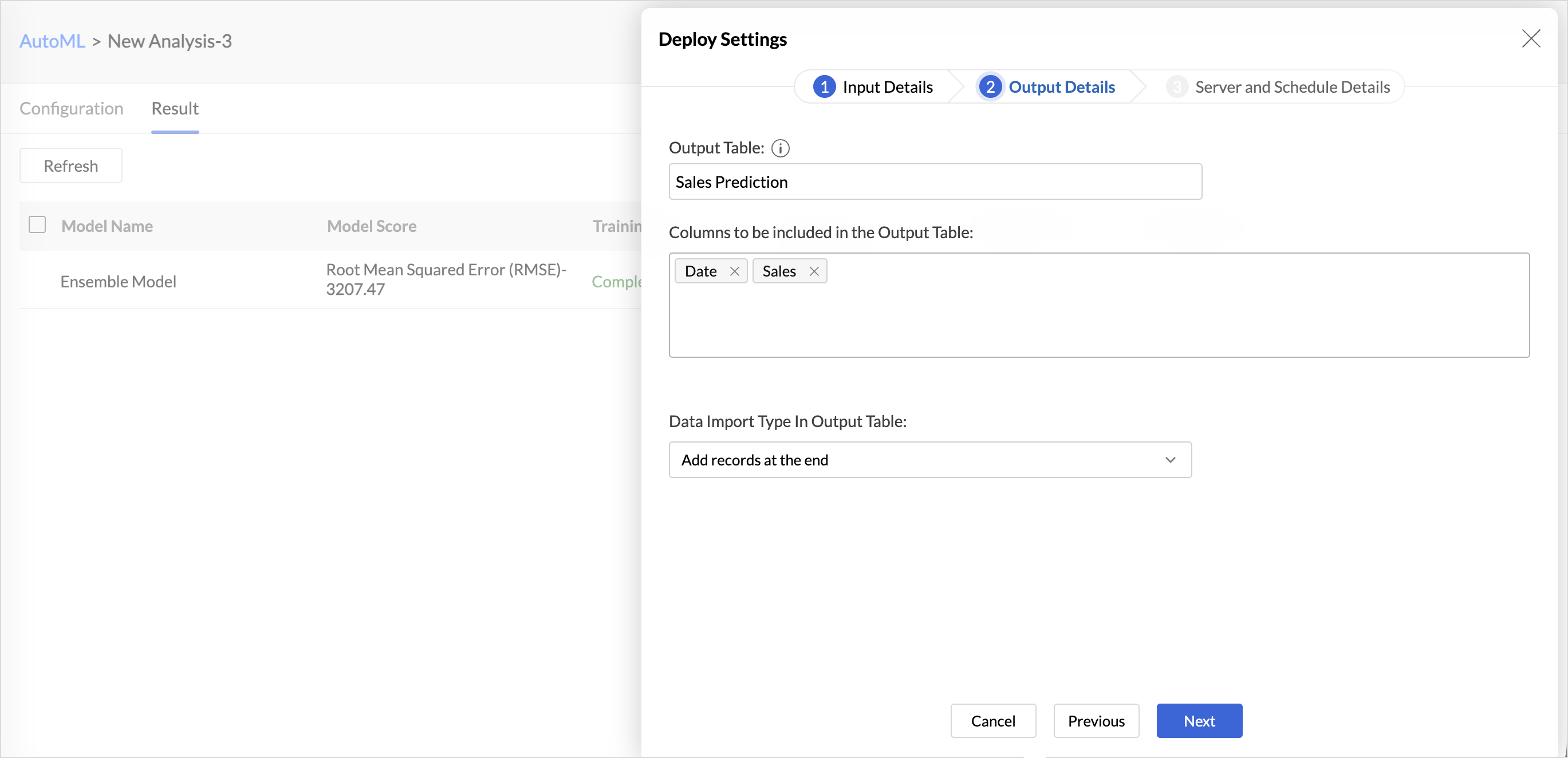Go to Server and Schedule Details step
Viewport: 1568px width, 758px height.
[x=1278, y=87]
